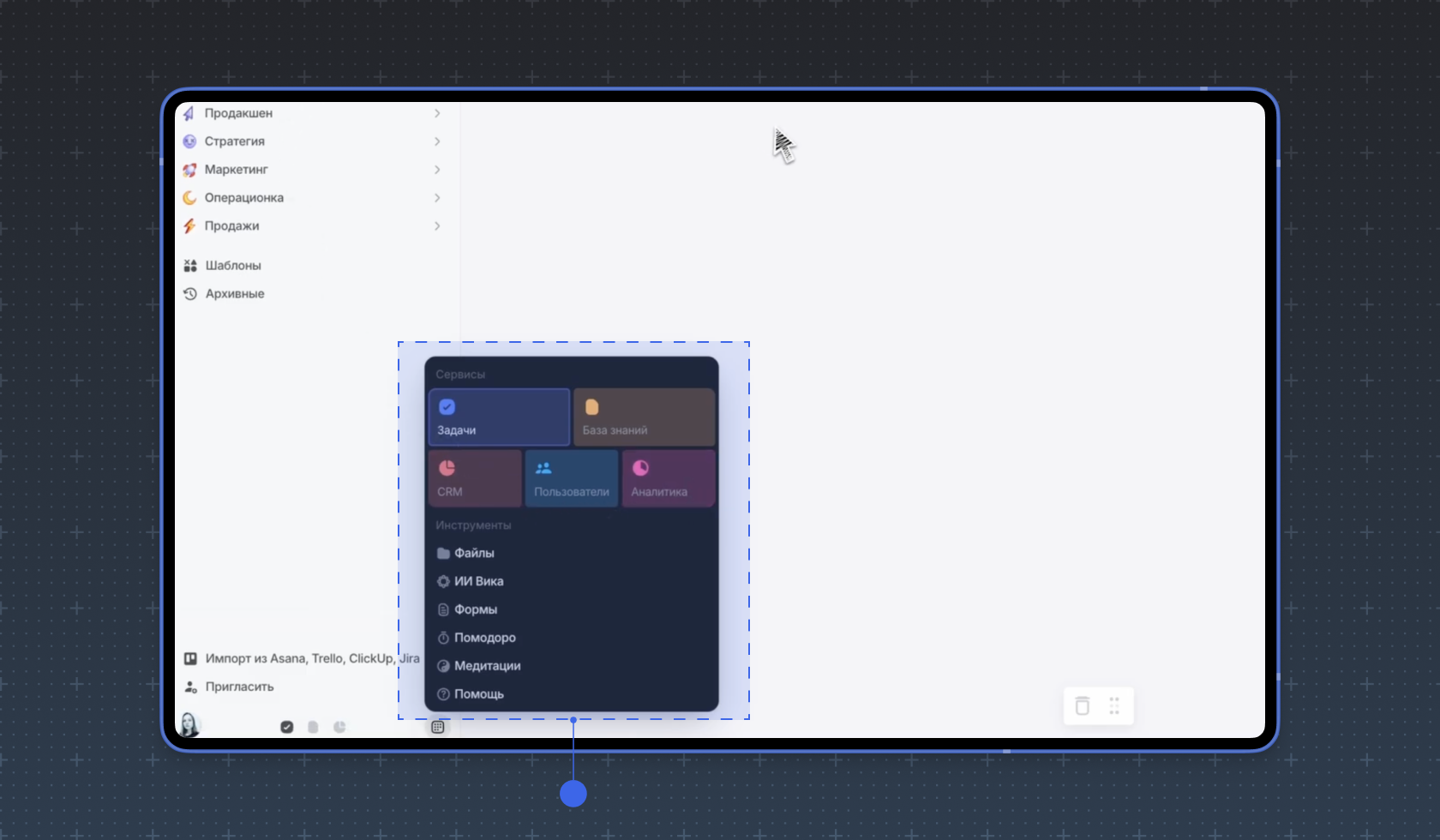Click the knowledge base document icon in bottom bar

313,727
